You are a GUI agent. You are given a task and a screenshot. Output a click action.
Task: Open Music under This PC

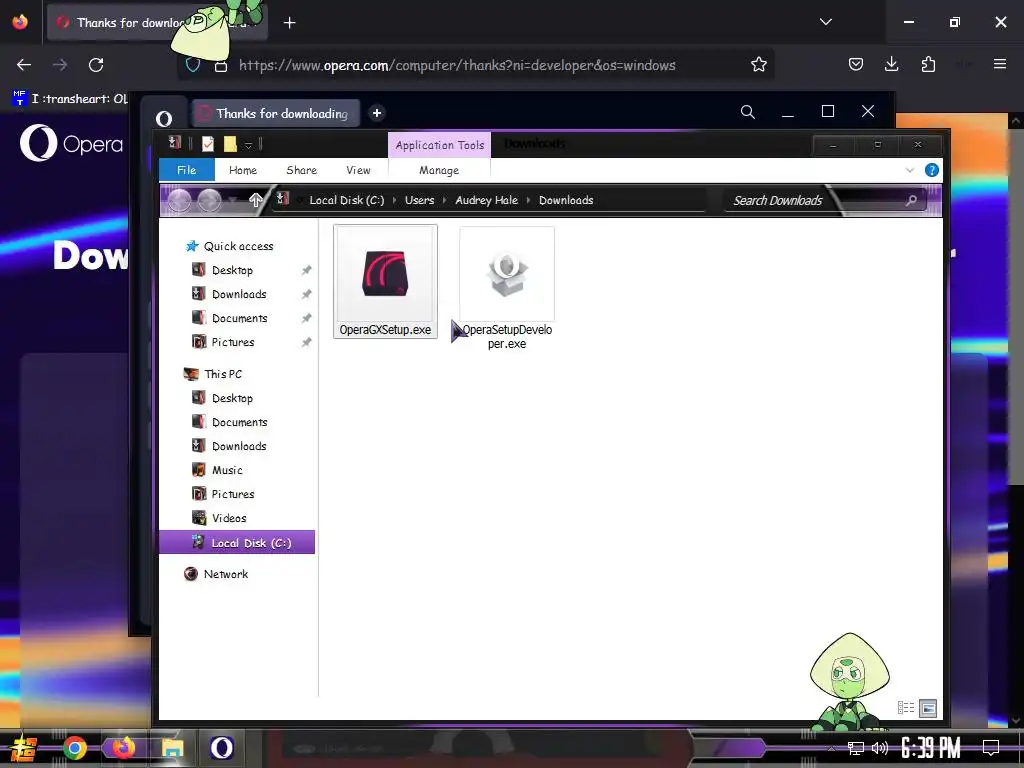point(217,470)
